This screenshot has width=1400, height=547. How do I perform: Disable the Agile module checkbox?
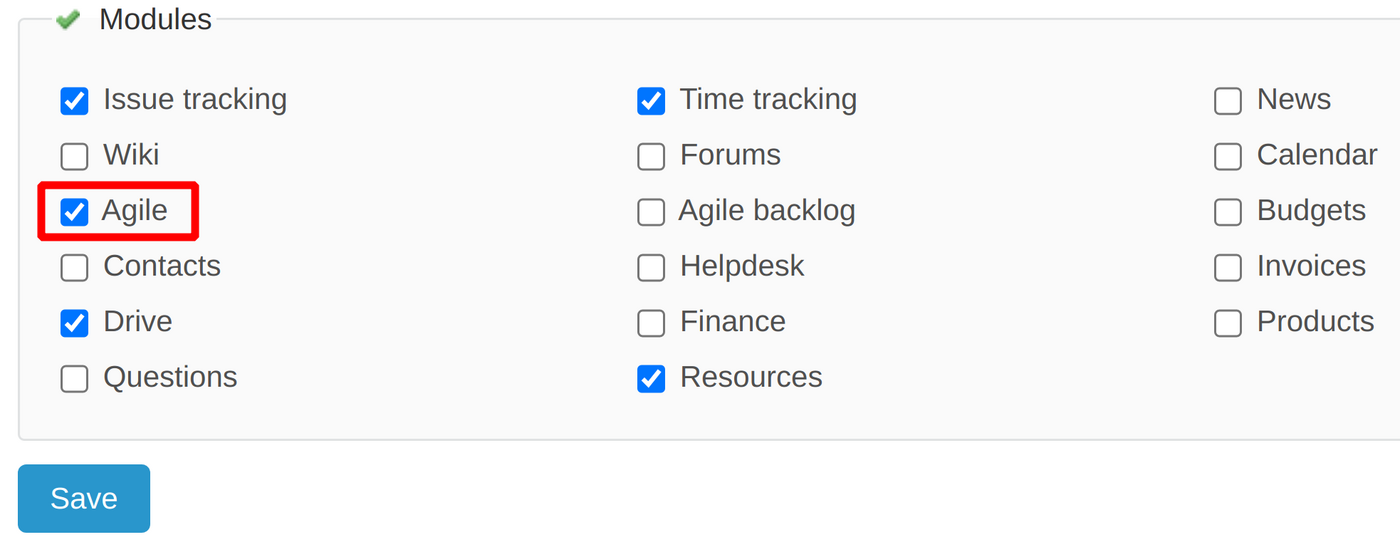[x=75, y=212]
